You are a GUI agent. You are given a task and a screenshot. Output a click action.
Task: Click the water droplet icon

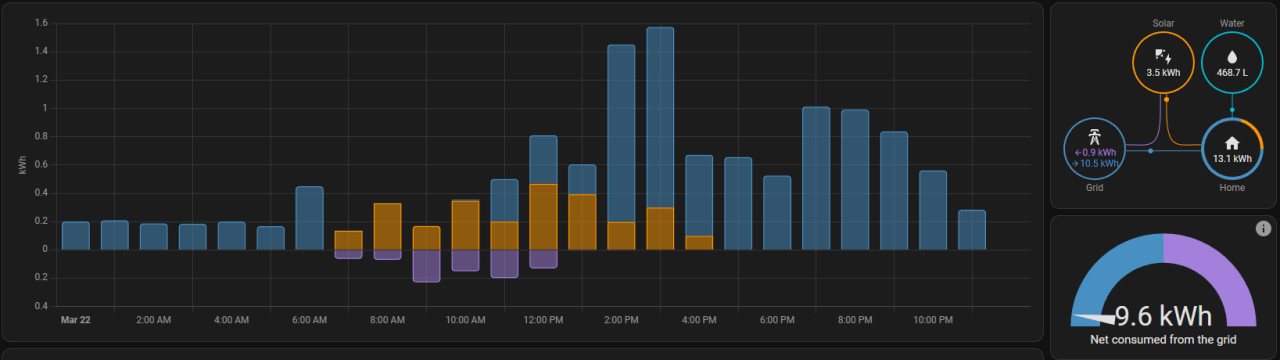pyautogui.click(x=1232, y=57)
